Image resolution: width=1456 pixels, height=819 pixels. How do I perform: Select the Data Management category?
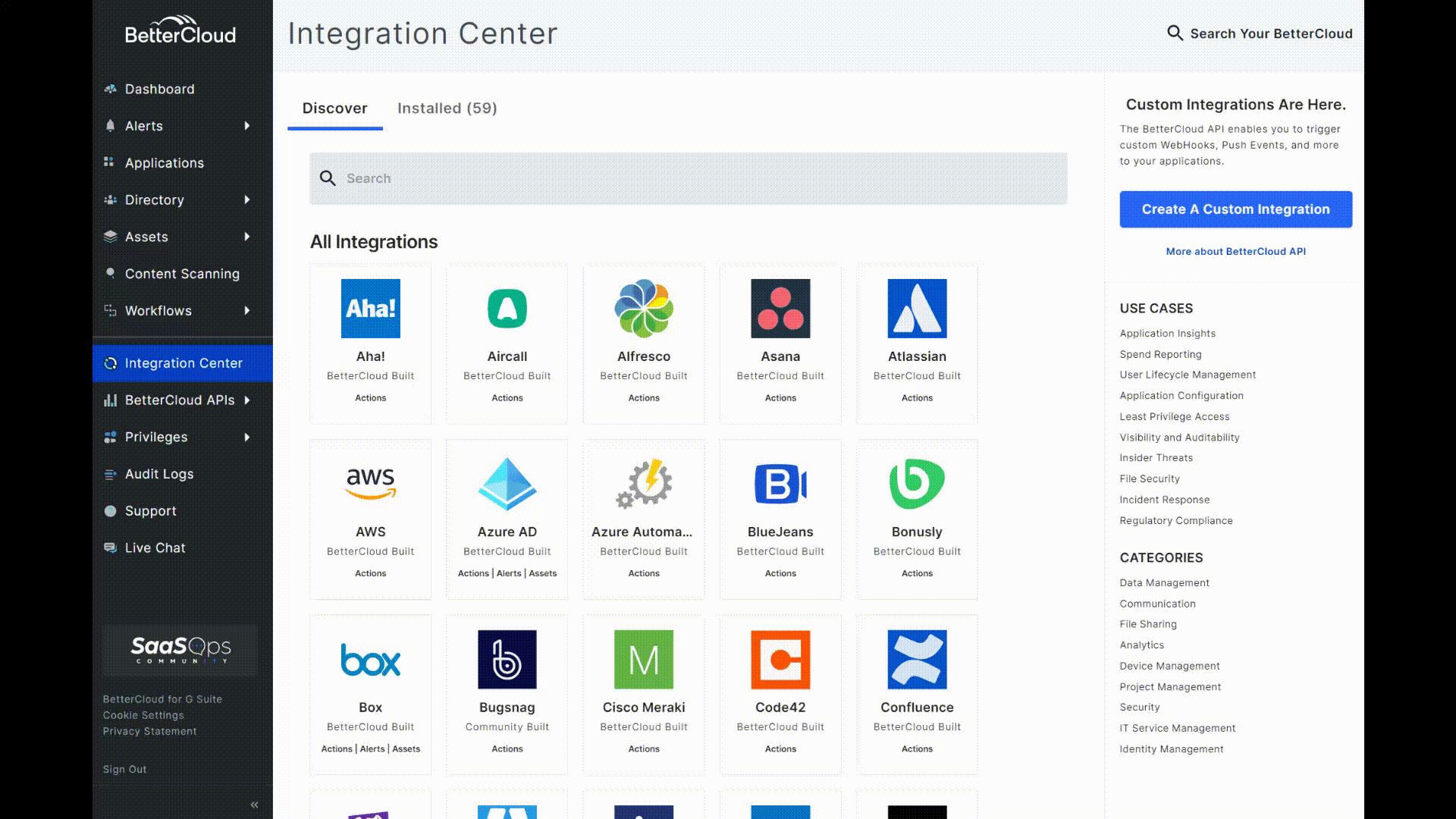pos(1165,582)
